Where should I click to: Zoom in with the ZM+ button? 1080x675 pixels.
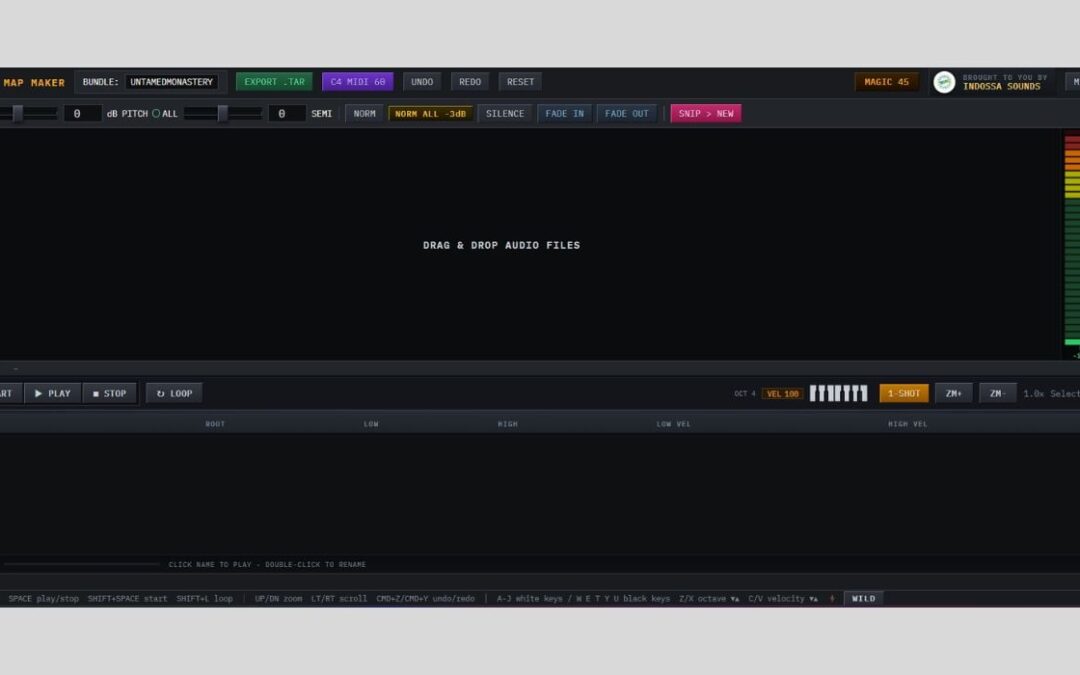point(953,393)
